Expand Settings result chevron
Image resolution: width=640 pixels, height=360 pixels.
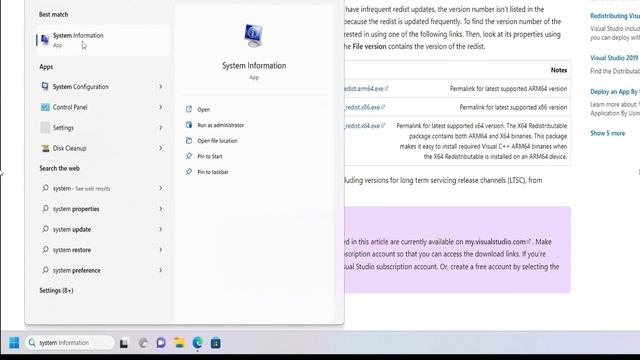point(160,128)
